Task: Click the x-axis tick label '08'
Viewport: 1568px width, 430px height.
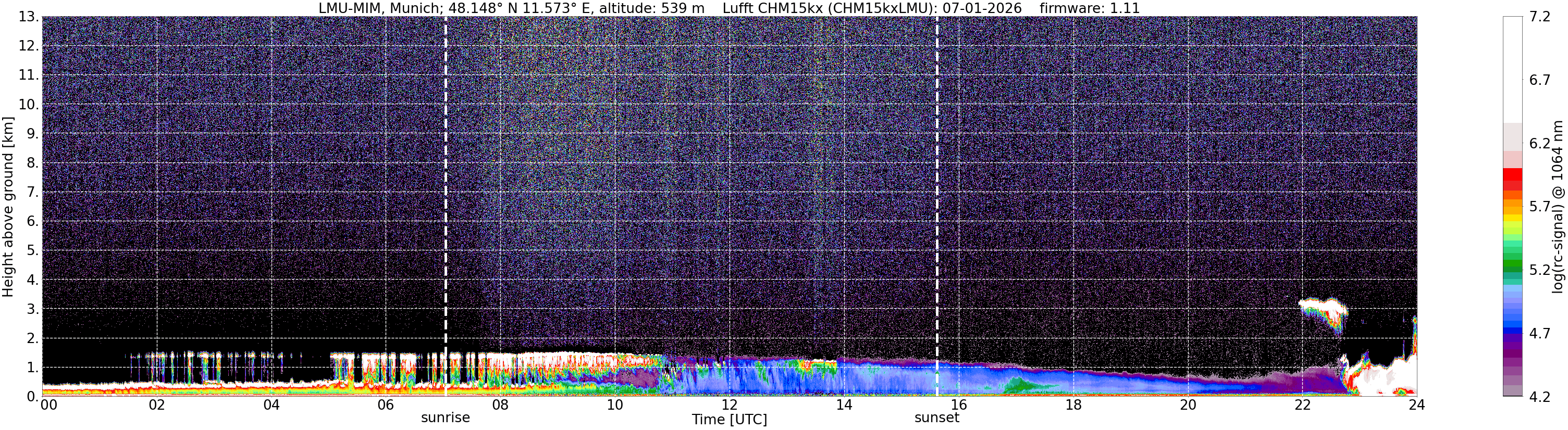Action: (500, 405)
